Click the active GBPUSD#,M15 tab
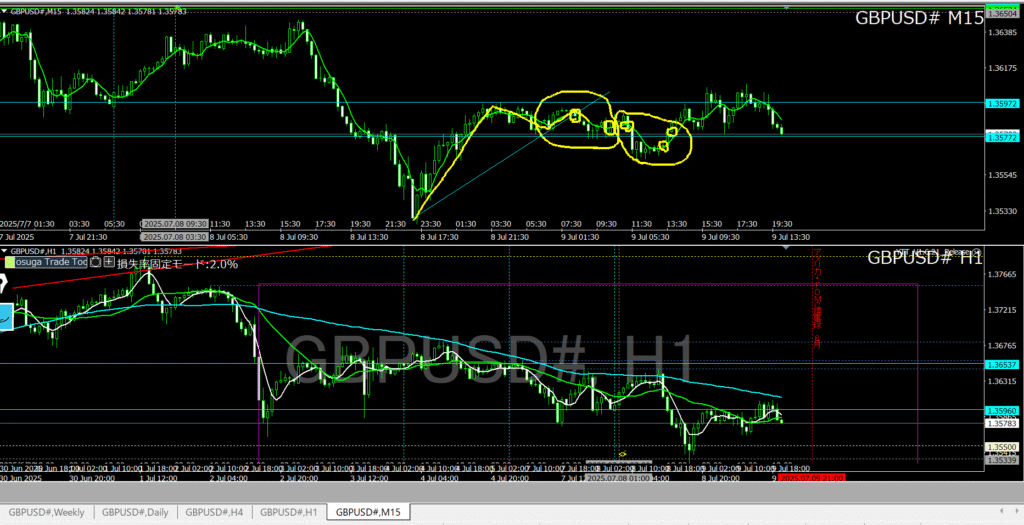1024x525 pixels. (369, 512)
